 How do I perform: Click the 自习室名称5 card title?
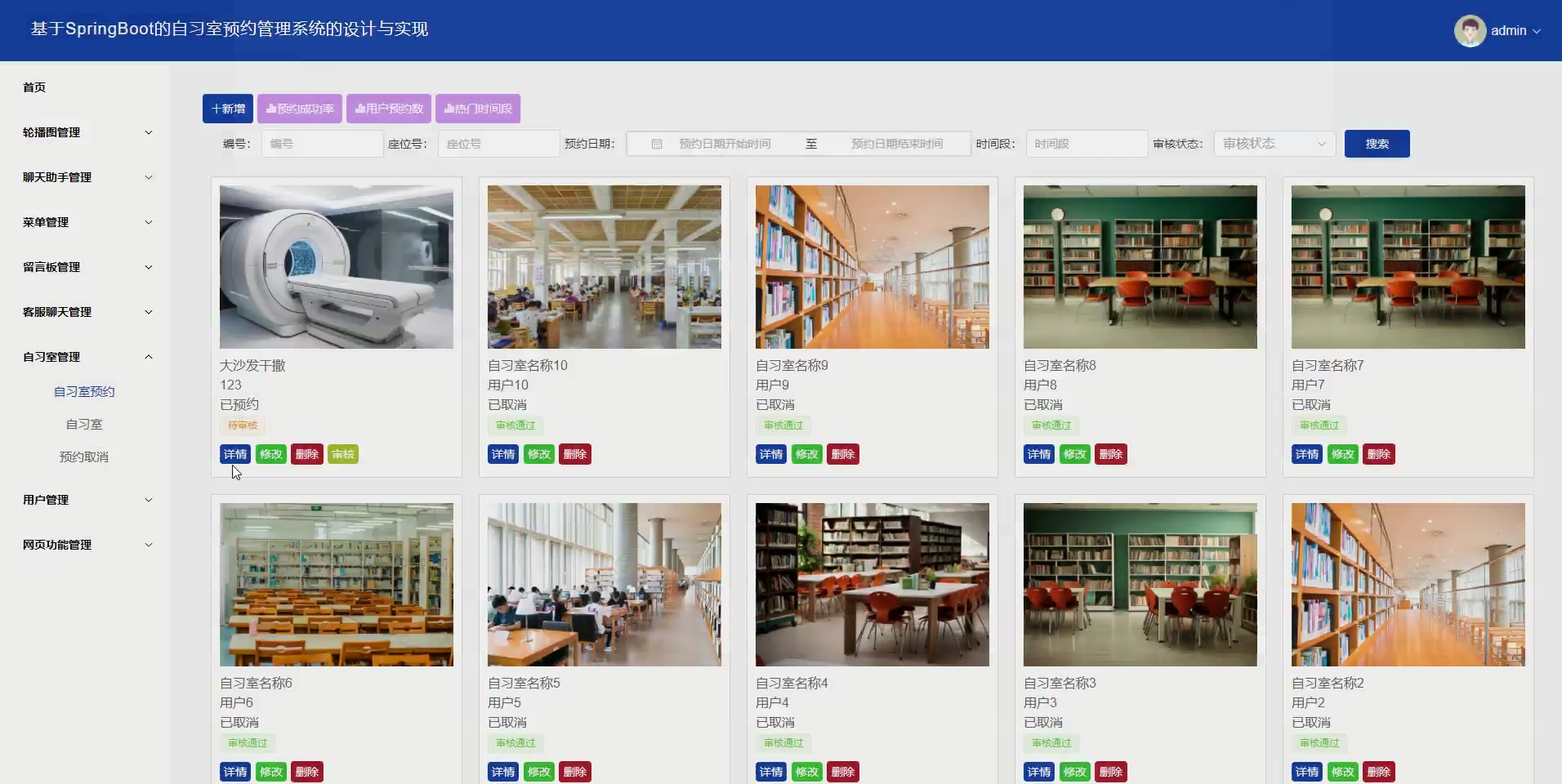(524, 683)
